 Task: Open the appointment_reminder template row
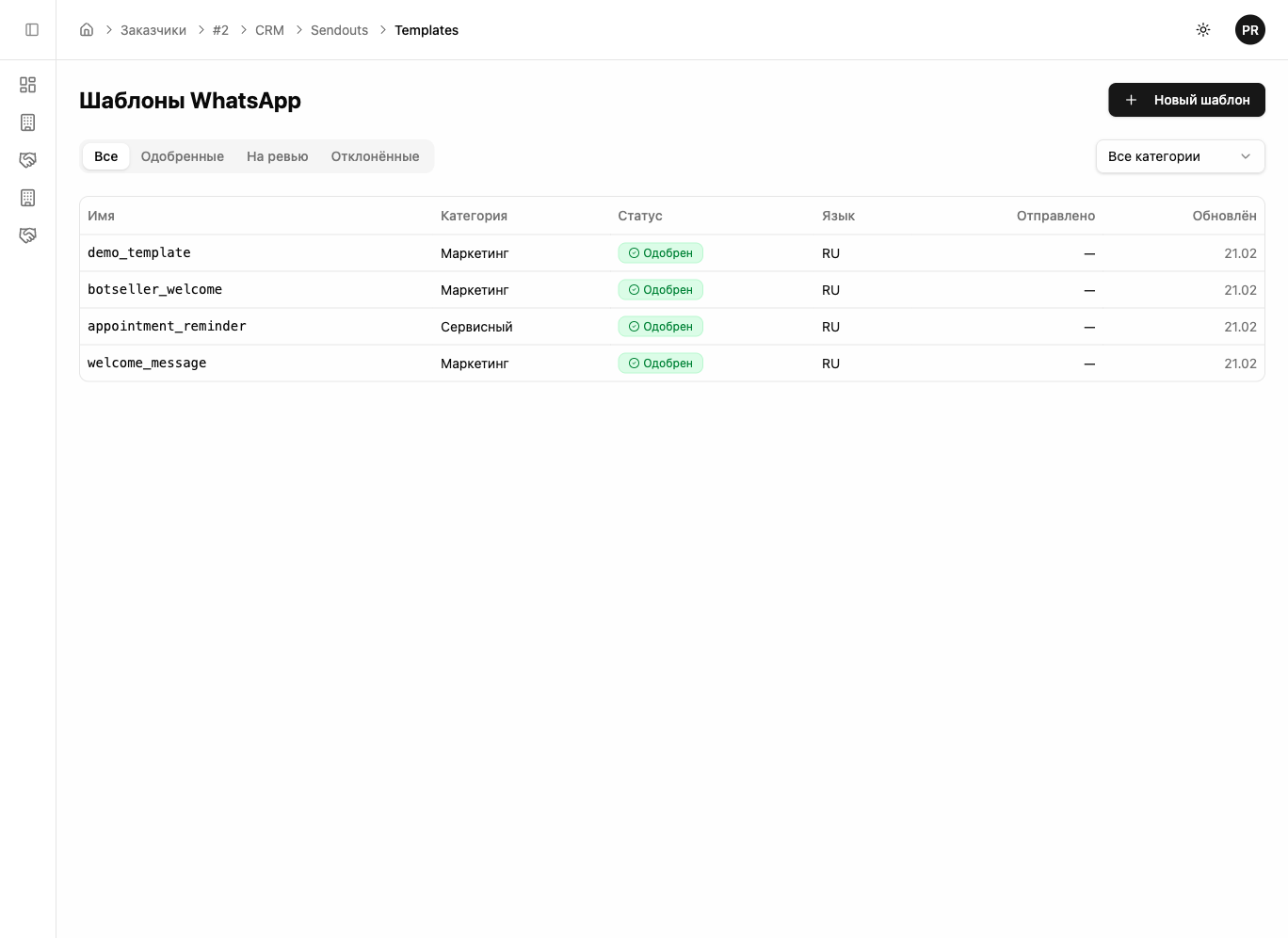click(167, 327)
